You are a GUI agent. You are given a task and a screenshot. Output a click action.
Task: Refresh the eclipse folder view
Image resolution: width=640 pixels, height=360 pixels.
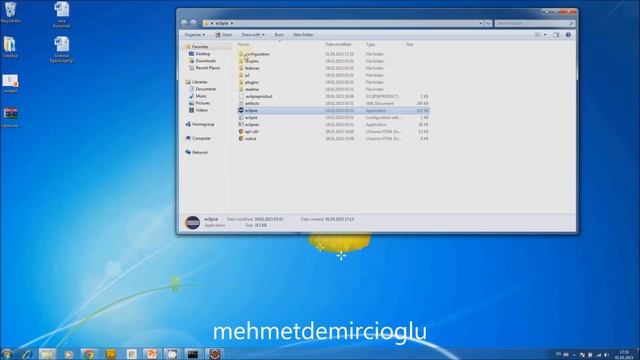[x=488, y=23]
